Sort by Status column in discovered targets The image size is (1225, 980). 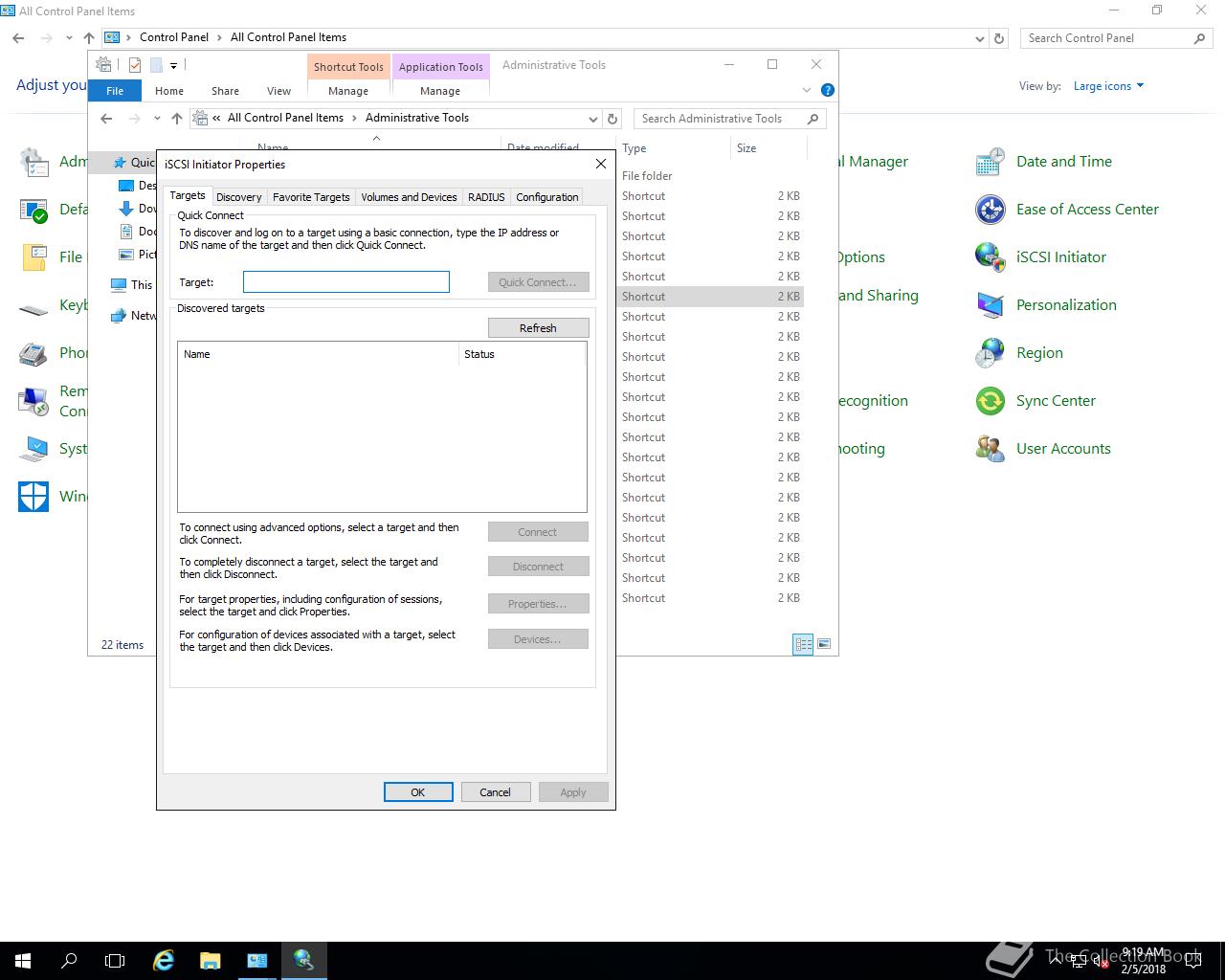[x=522, y=354]
